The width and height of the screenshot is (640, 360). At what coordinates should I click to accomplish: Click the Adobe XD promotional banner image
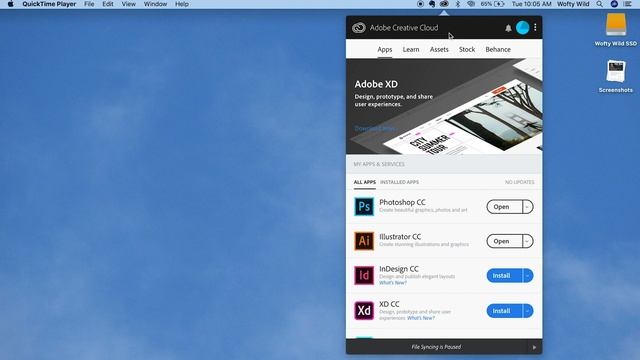tap(444, 106)
